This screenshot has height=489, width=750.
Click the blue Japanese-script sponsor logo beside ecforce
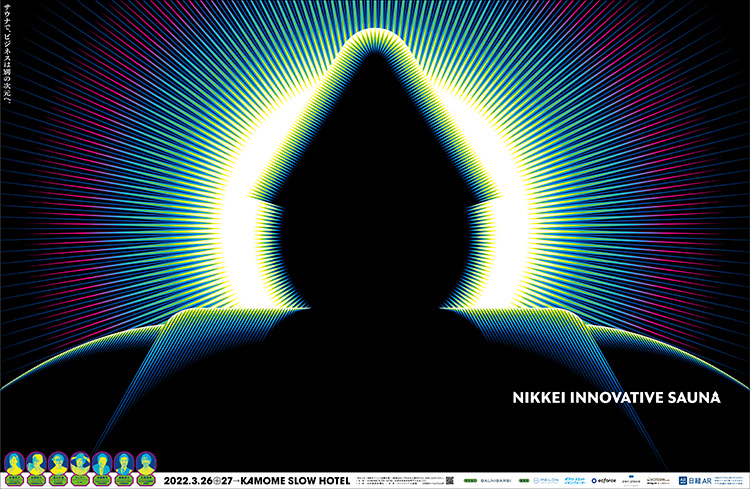[x=574, y=480]
